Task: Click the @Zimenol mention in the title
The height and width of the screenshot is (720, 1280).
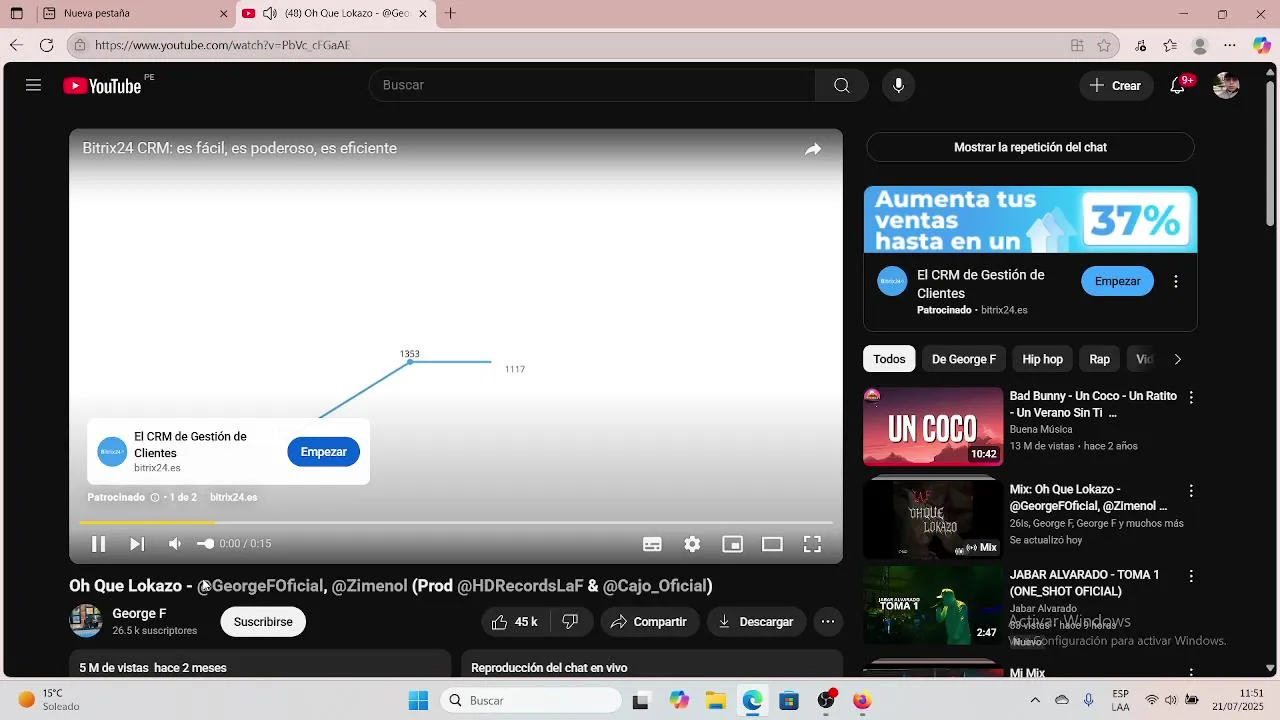Action: click(x=369, y=586)
